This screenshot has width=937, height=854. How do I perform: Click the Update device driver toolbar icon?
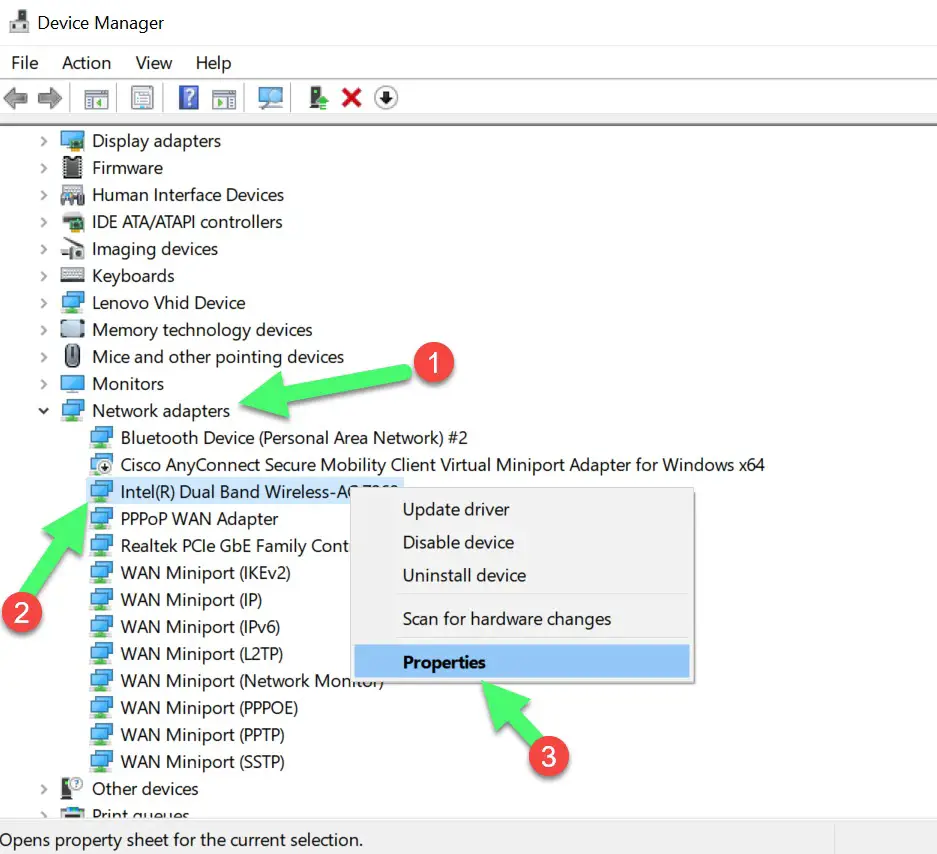[x=319, y=98]
